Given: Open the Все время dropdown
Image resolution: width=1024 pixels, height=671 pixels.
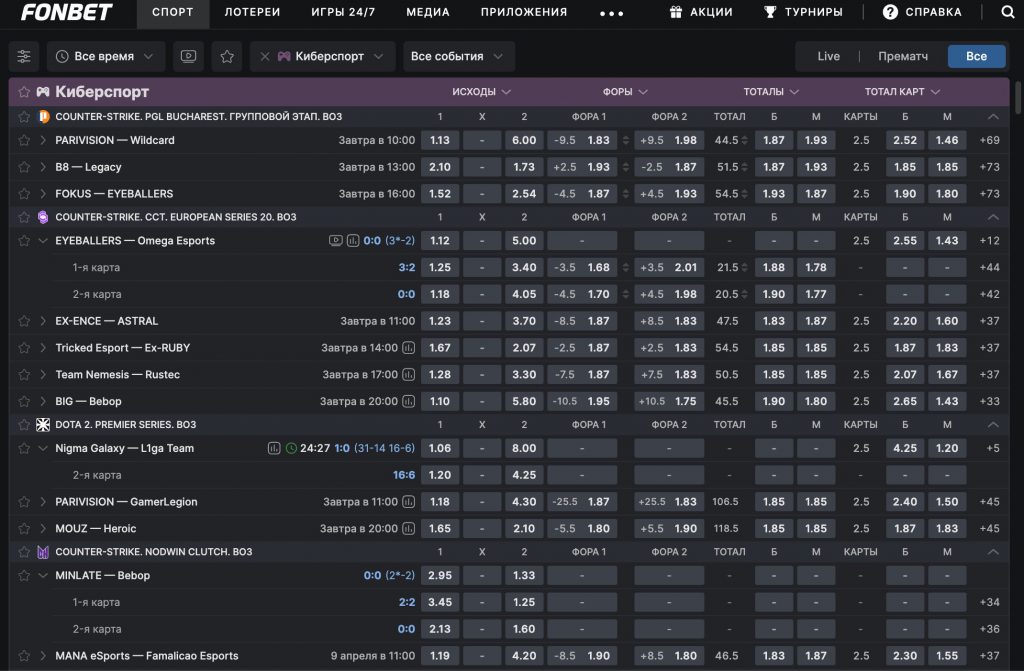Looking at the screenshot, I should (104, 56).
